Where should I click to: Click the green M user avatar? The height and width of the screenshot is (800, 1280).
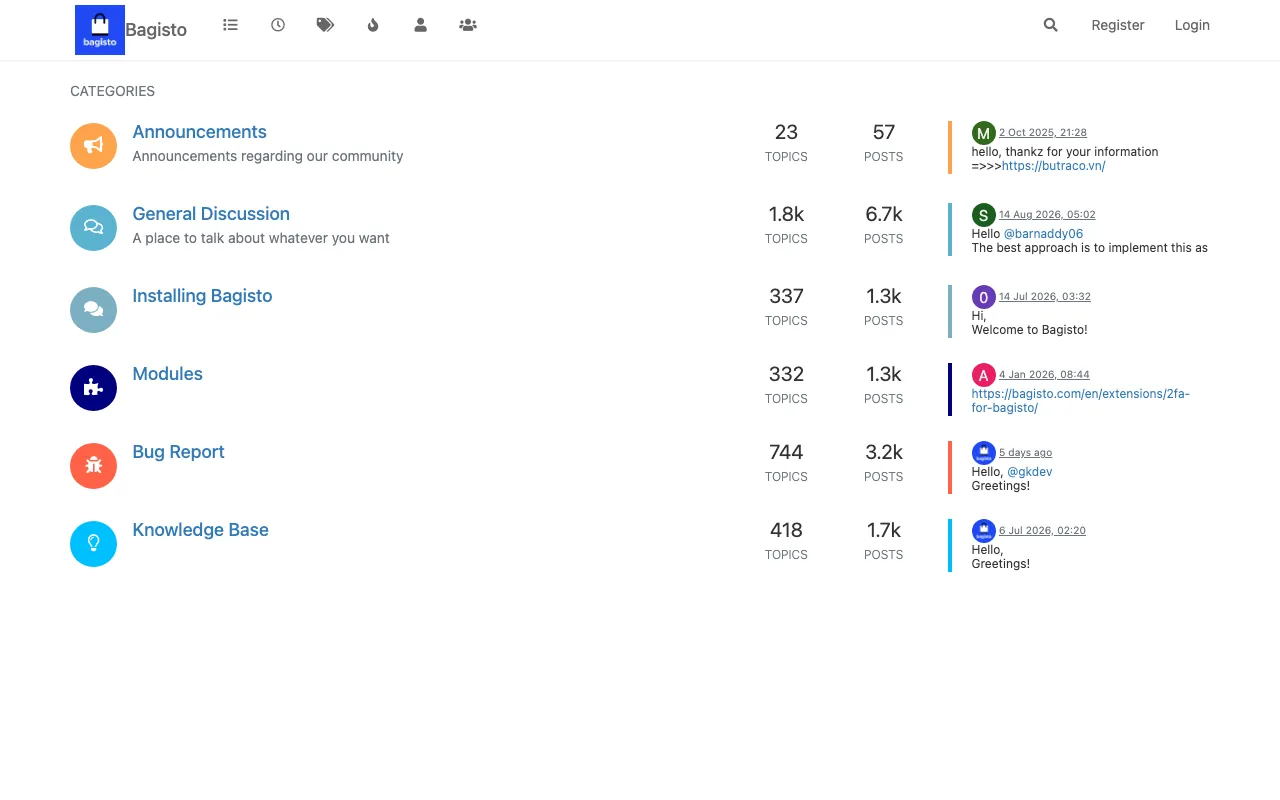983,133
